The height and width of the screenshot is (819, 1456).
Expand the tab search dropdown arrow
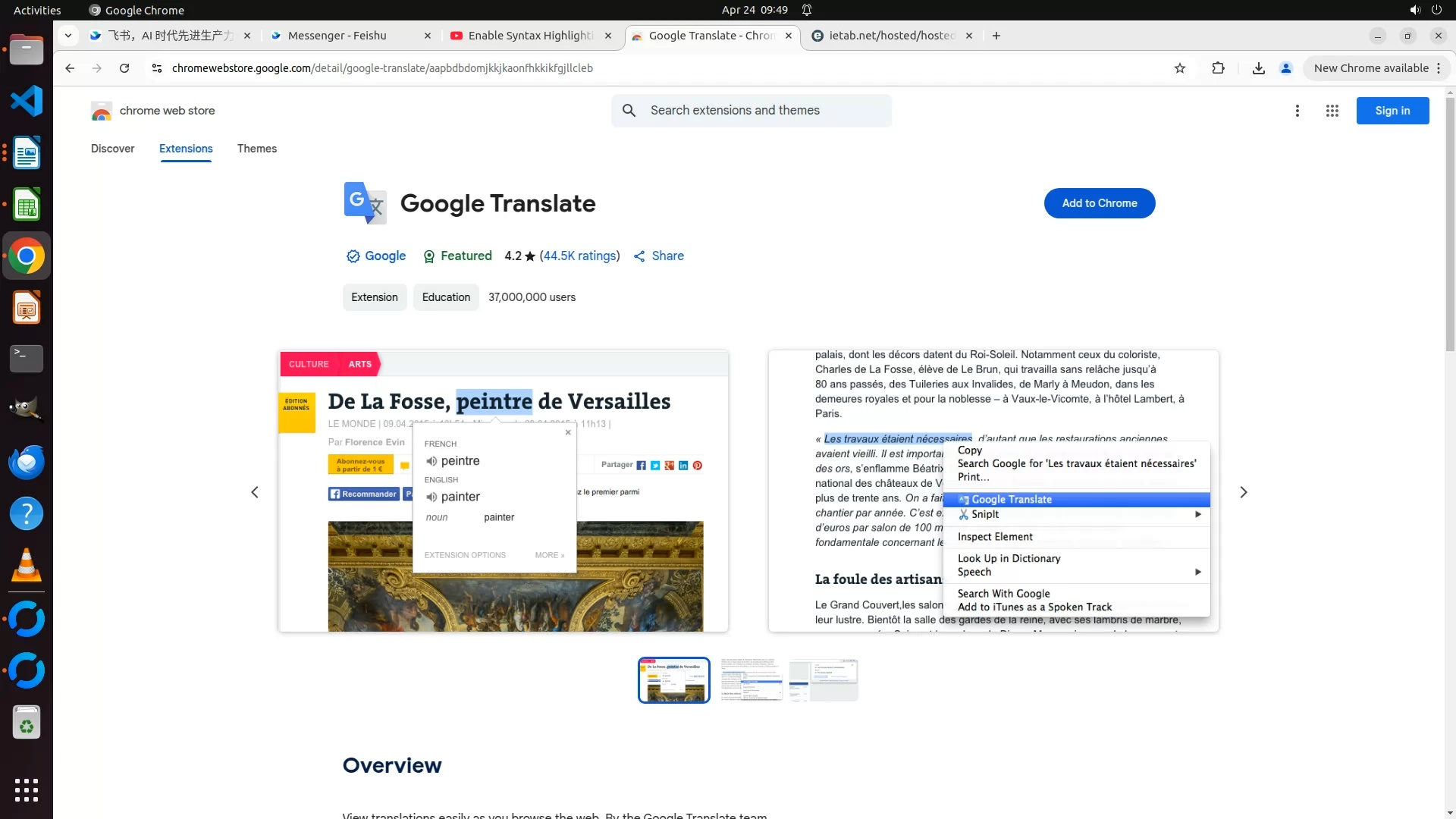click(68, 36)
